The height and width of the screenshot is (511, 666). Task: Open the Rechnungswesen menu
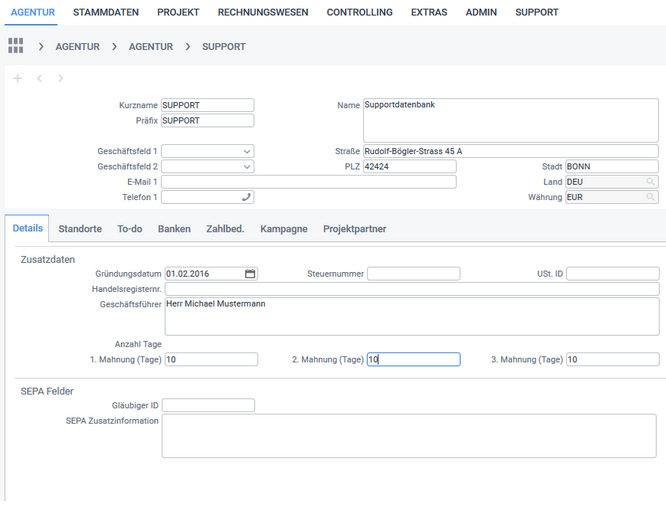click(263, 13)
